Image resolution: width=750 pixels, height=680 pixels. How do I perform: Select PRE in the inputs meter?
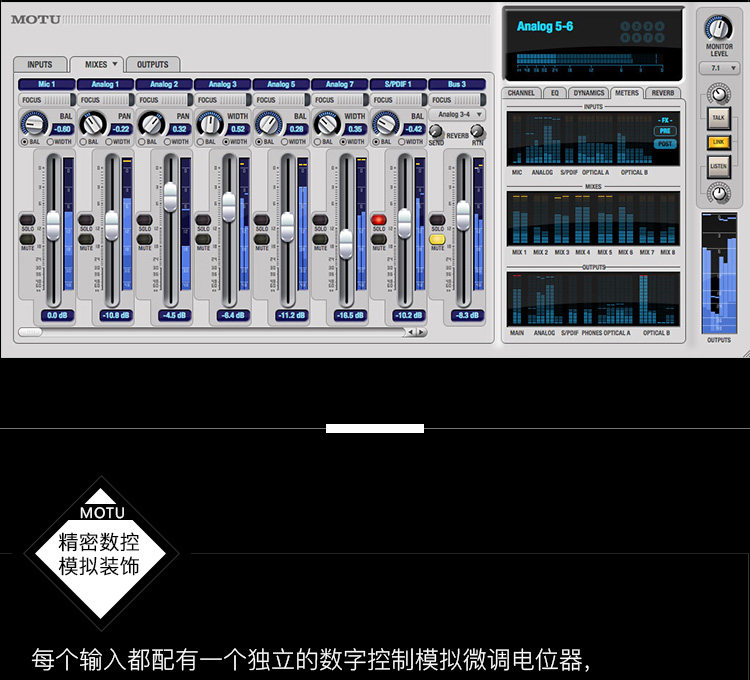(x=665, y=131)
